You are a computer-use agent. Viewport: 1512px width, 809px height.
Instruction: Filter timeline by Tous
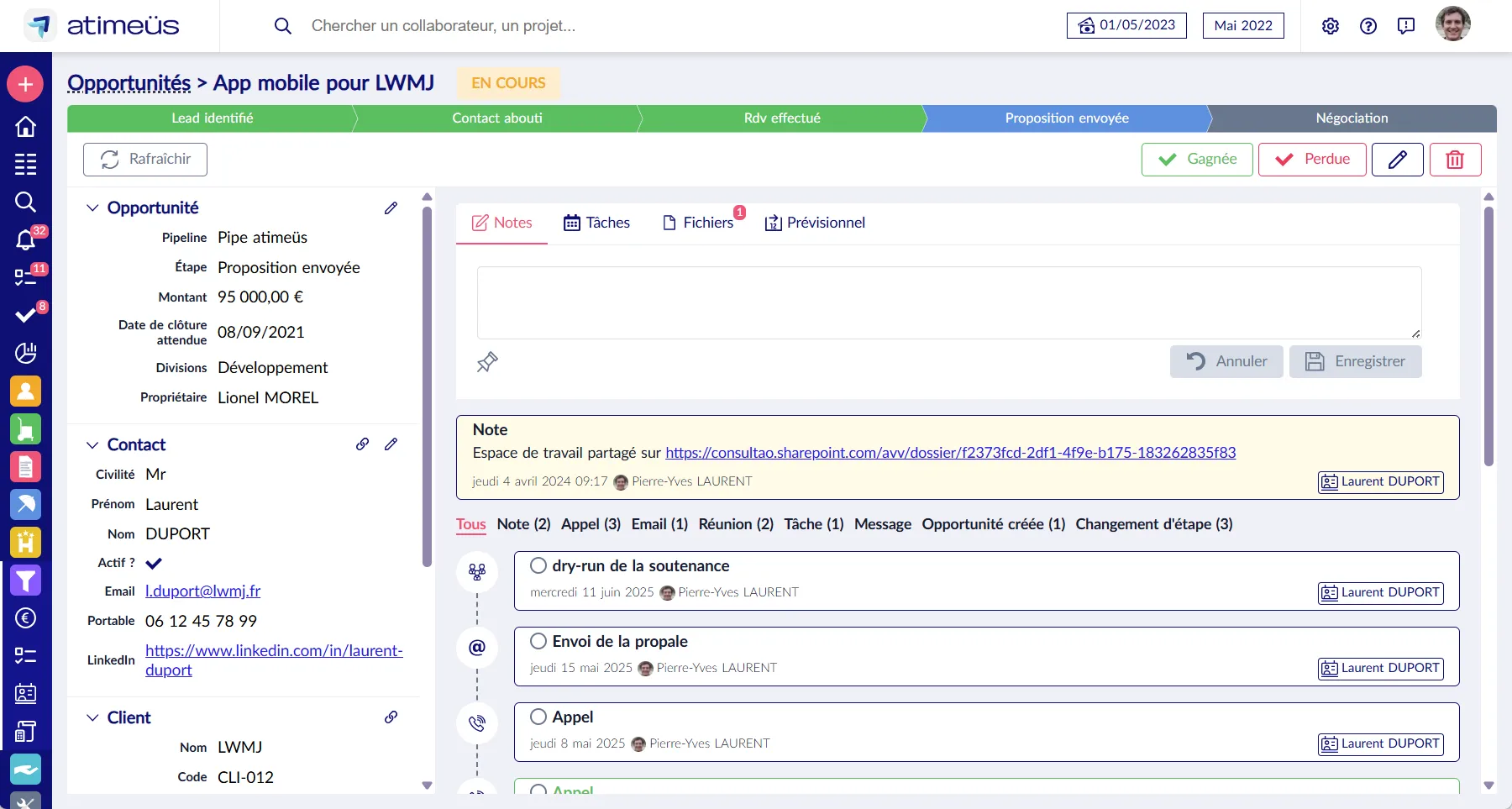click(471, 524)
